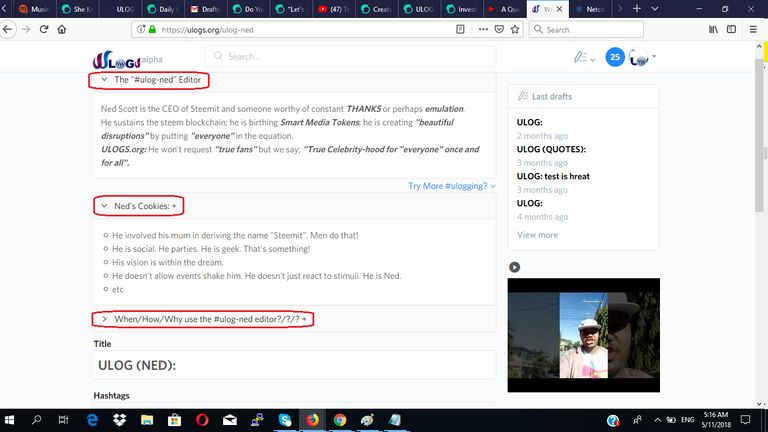Screen dimensions: 768x432
Task: Click the Title field containing ULOG (NED):
Action: pos(294,365)
